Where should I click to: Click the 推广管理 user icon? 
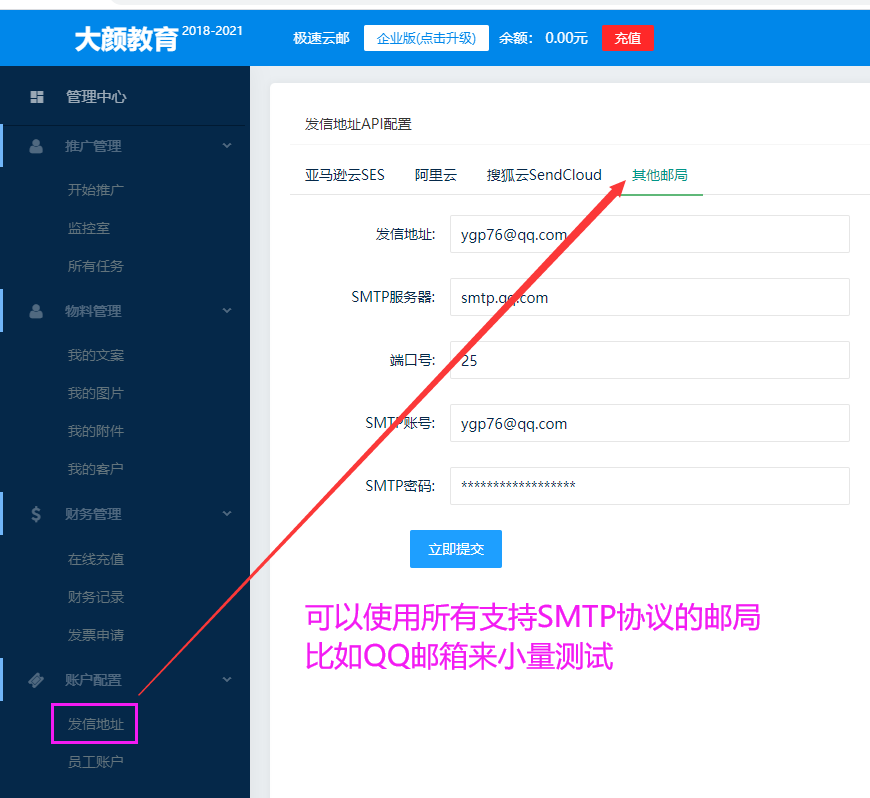(36, 147)
